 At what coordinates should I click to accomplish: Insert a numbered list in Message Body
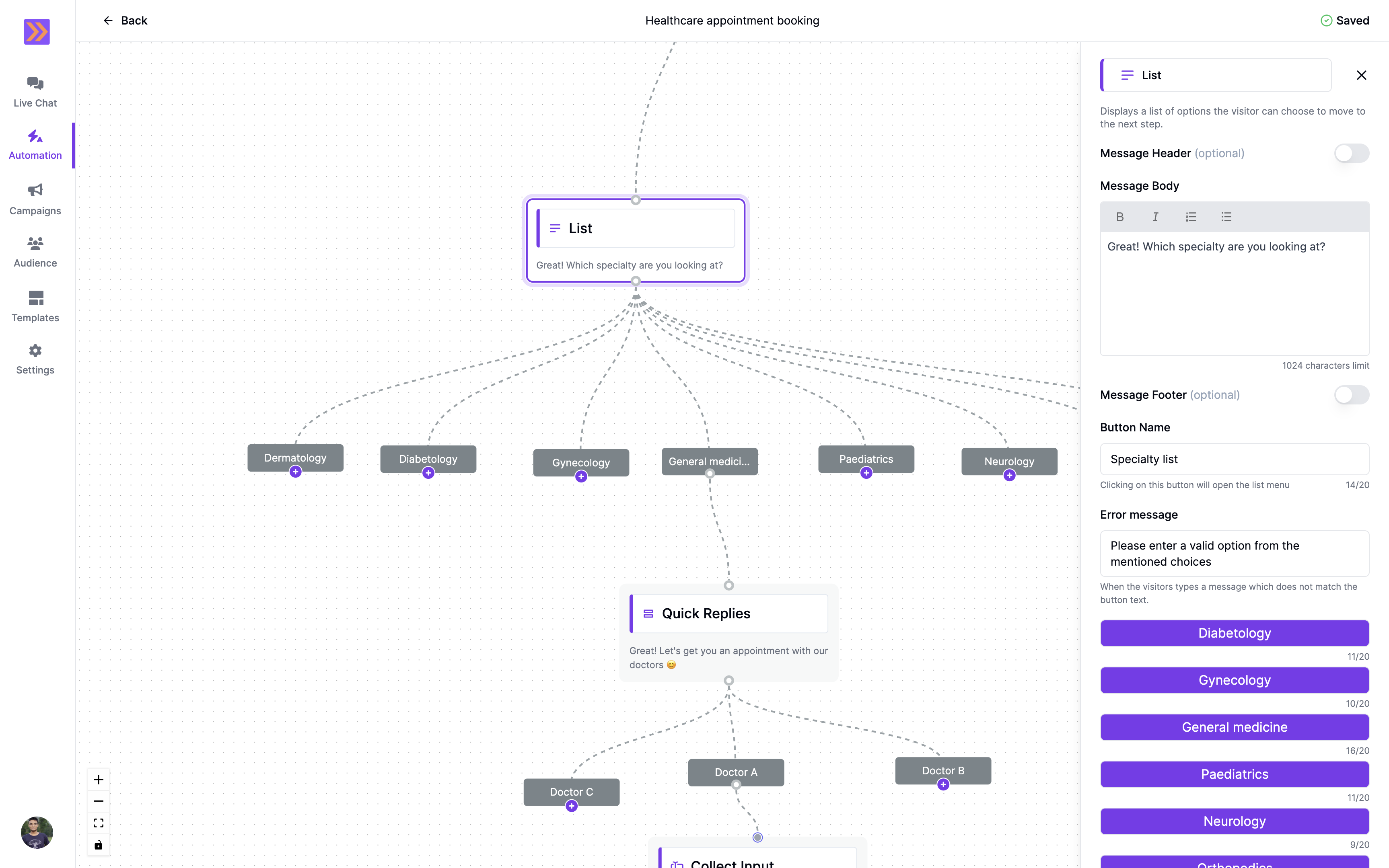[x=1190, y=216]
